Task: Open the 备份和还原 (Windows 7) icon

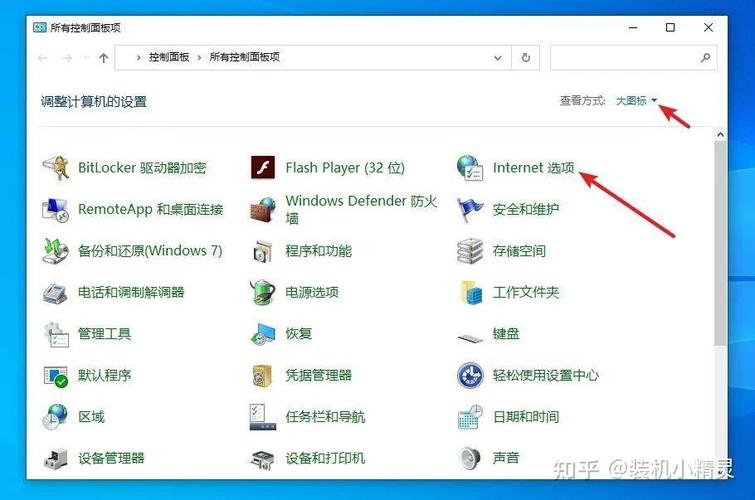Action: pos(56,251)
